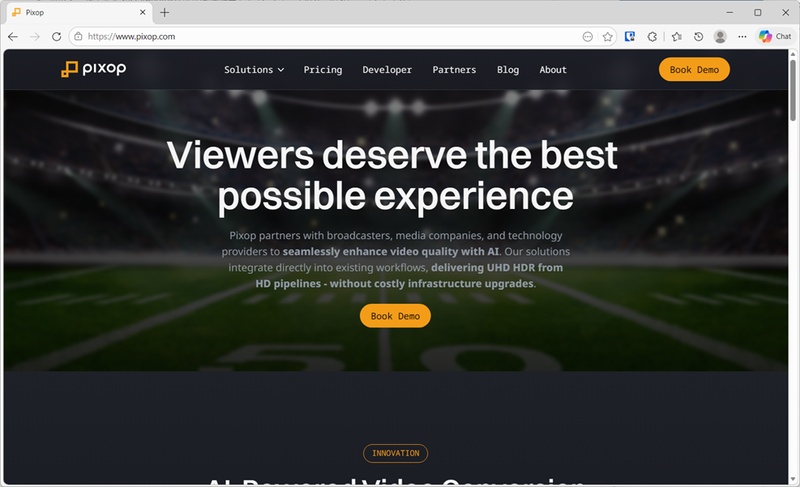The image size is (800, 487).
Task: Open the Bitwarden extension icon
Action: pyautogui.click(x=630, y=36)
